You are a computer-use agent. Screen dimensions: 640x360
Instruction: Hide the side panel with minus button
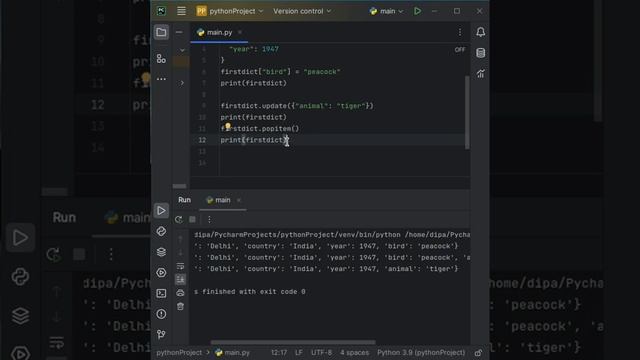point(179,32)
